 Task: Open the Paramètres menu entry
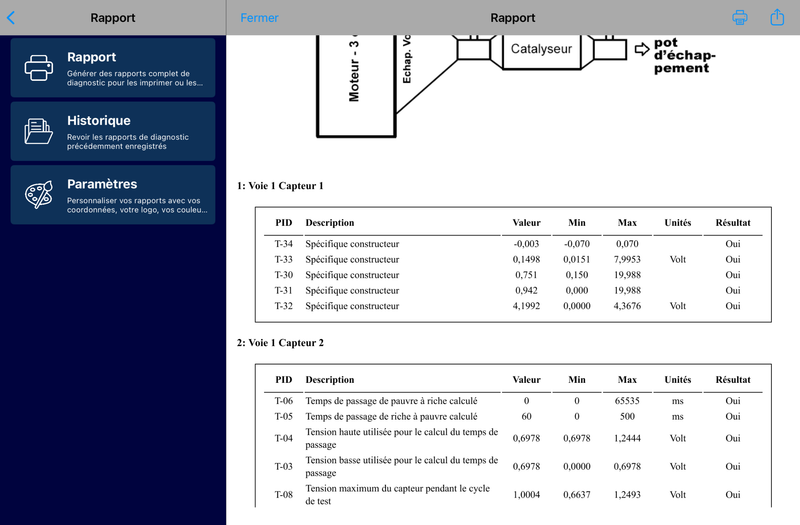click(113, 194)
